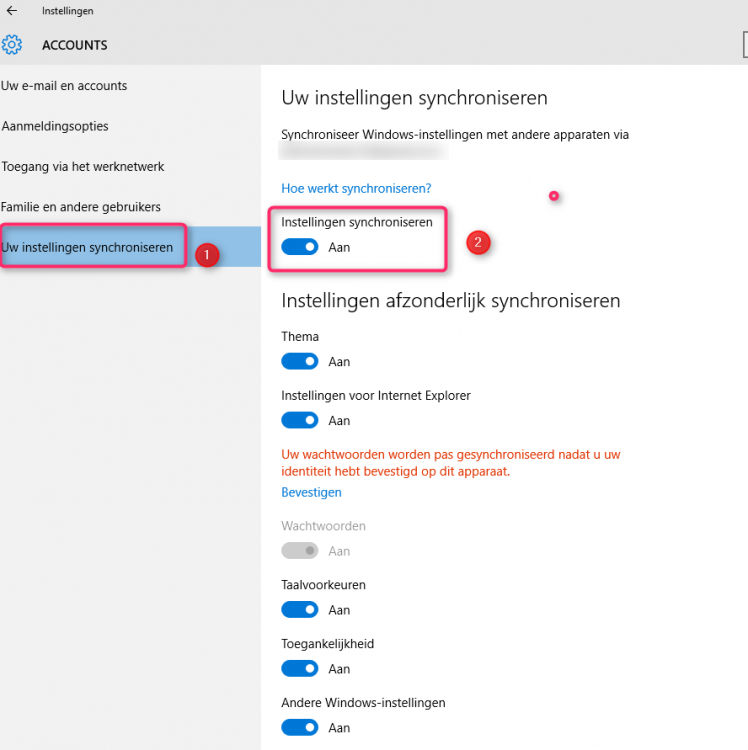Click the Accounts settings gear icon
Image resolution: width=748 pixels, height=750 pixels.
[x=12, y=45]
